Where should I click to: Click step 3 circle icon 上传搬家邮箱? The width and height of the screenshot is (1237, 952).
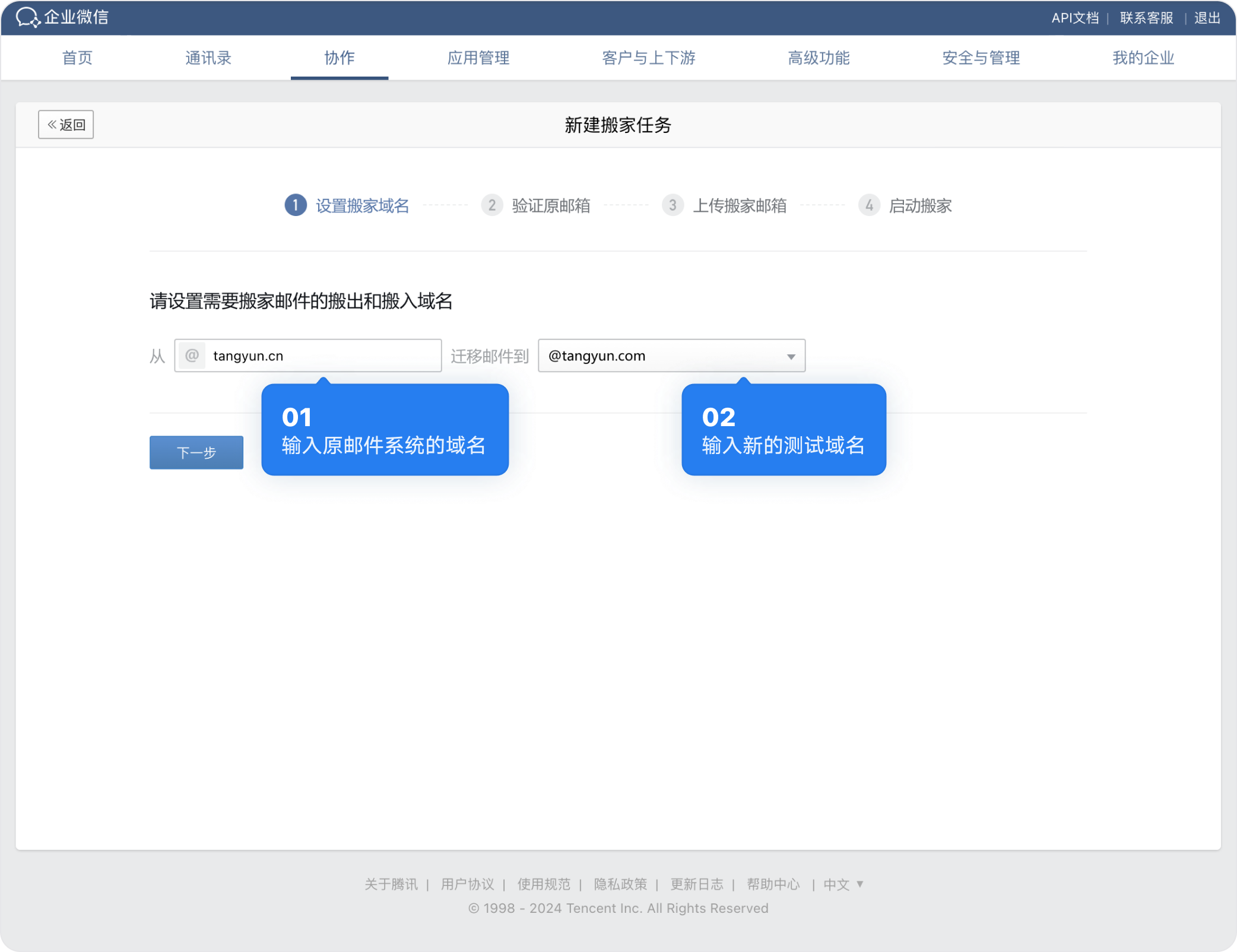point(673,205)
